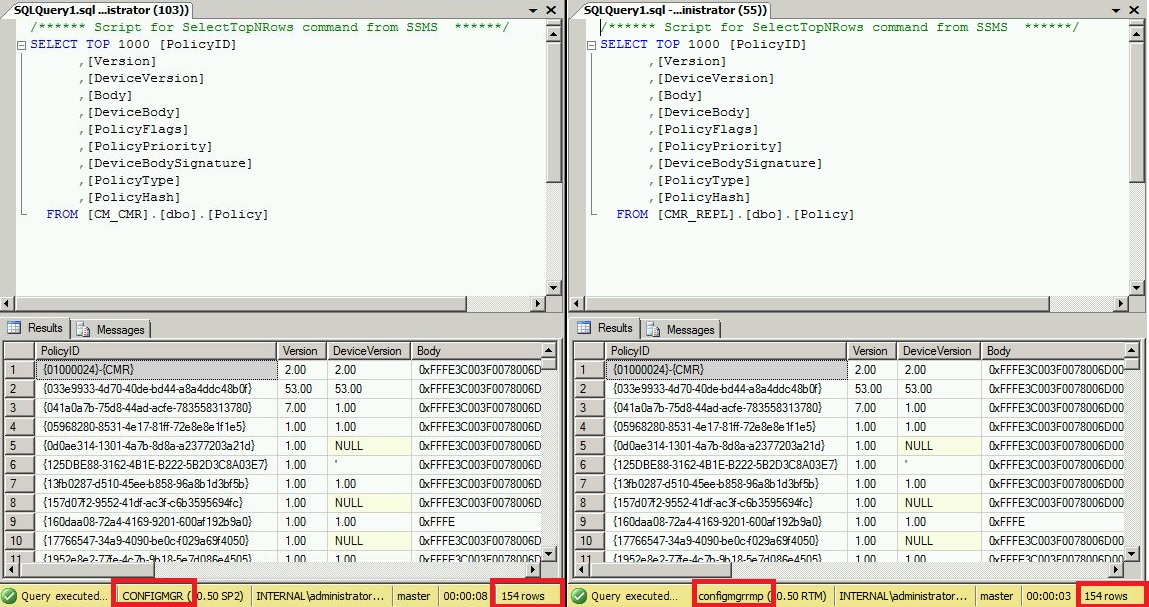The image size is (1149, 607).
Task: Click the green query executed icon on left
Action: pos(9,596)
